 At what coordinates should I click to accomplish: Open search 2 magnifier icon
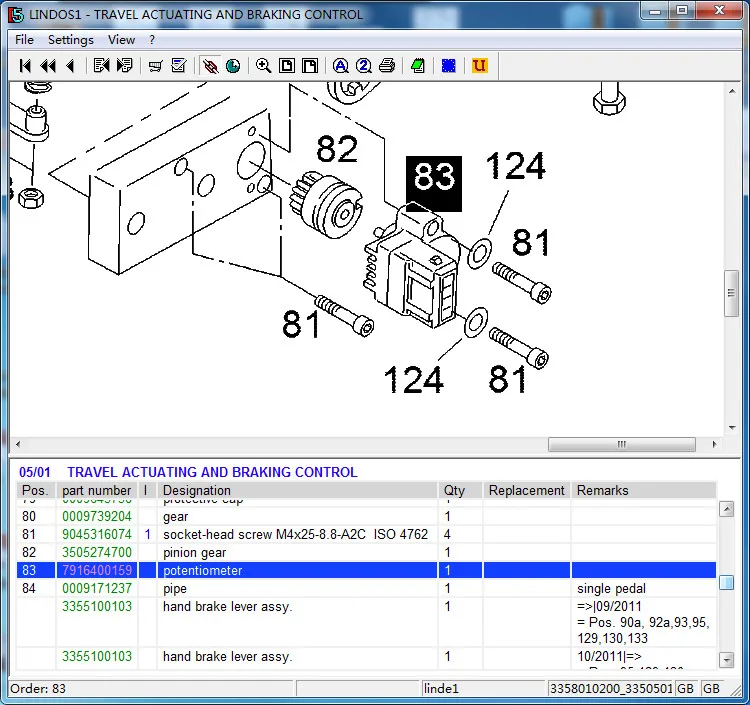point(364,66)
